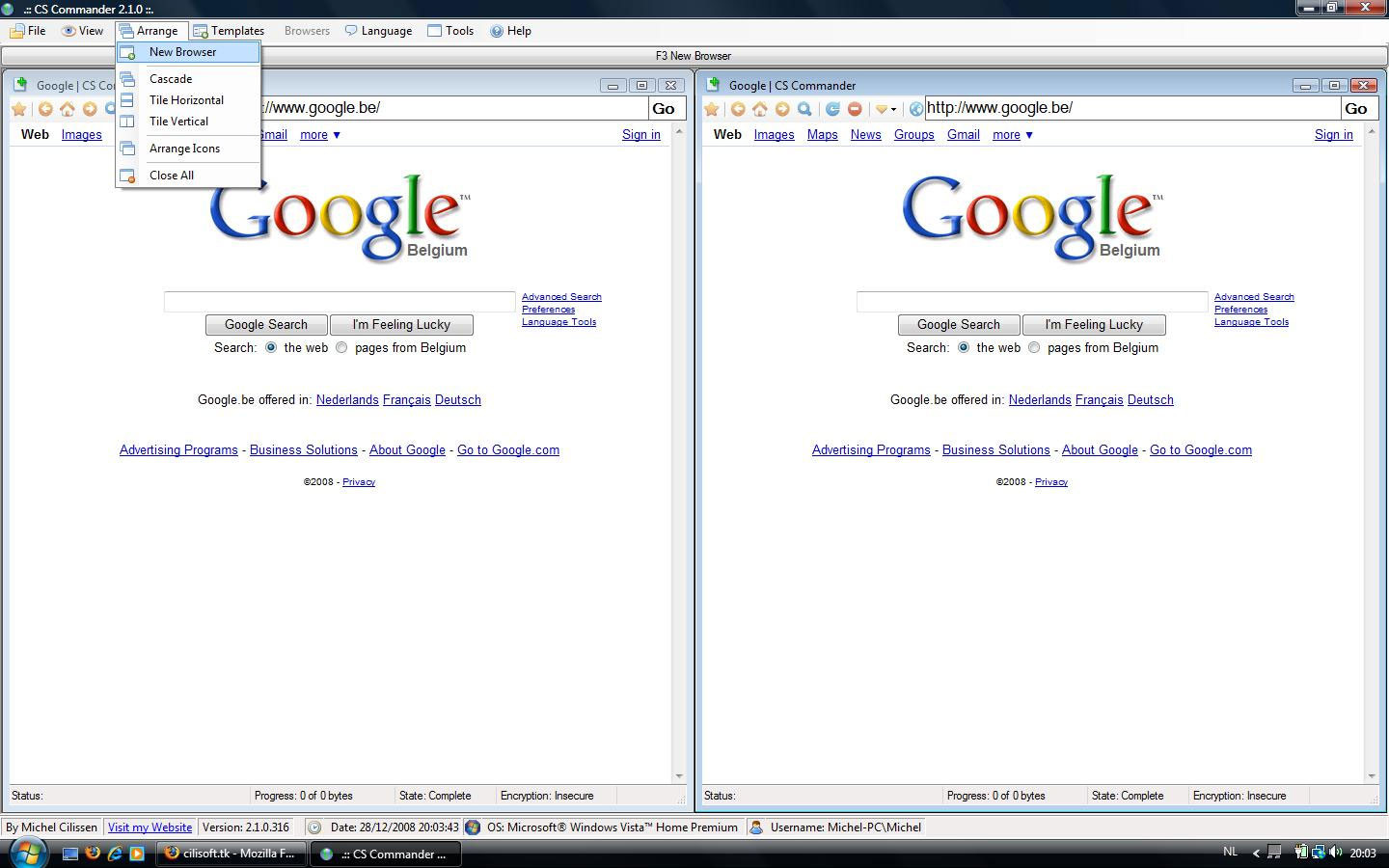1389x868 pixels.
Task: Launch Firefox from quick launch
Action: point(93,854)
